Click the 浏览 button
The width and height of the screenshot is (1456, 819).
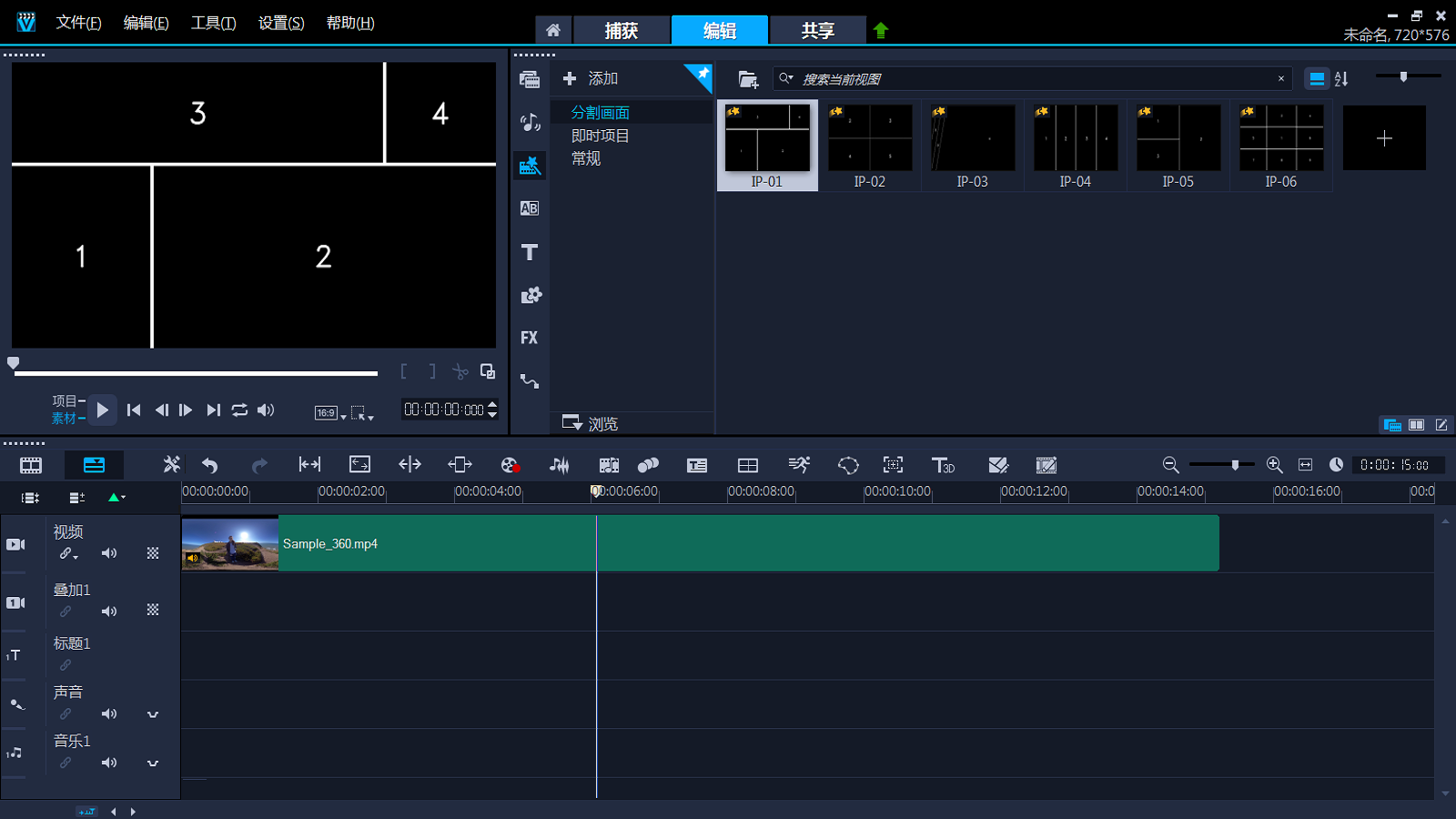click(591, 423)
